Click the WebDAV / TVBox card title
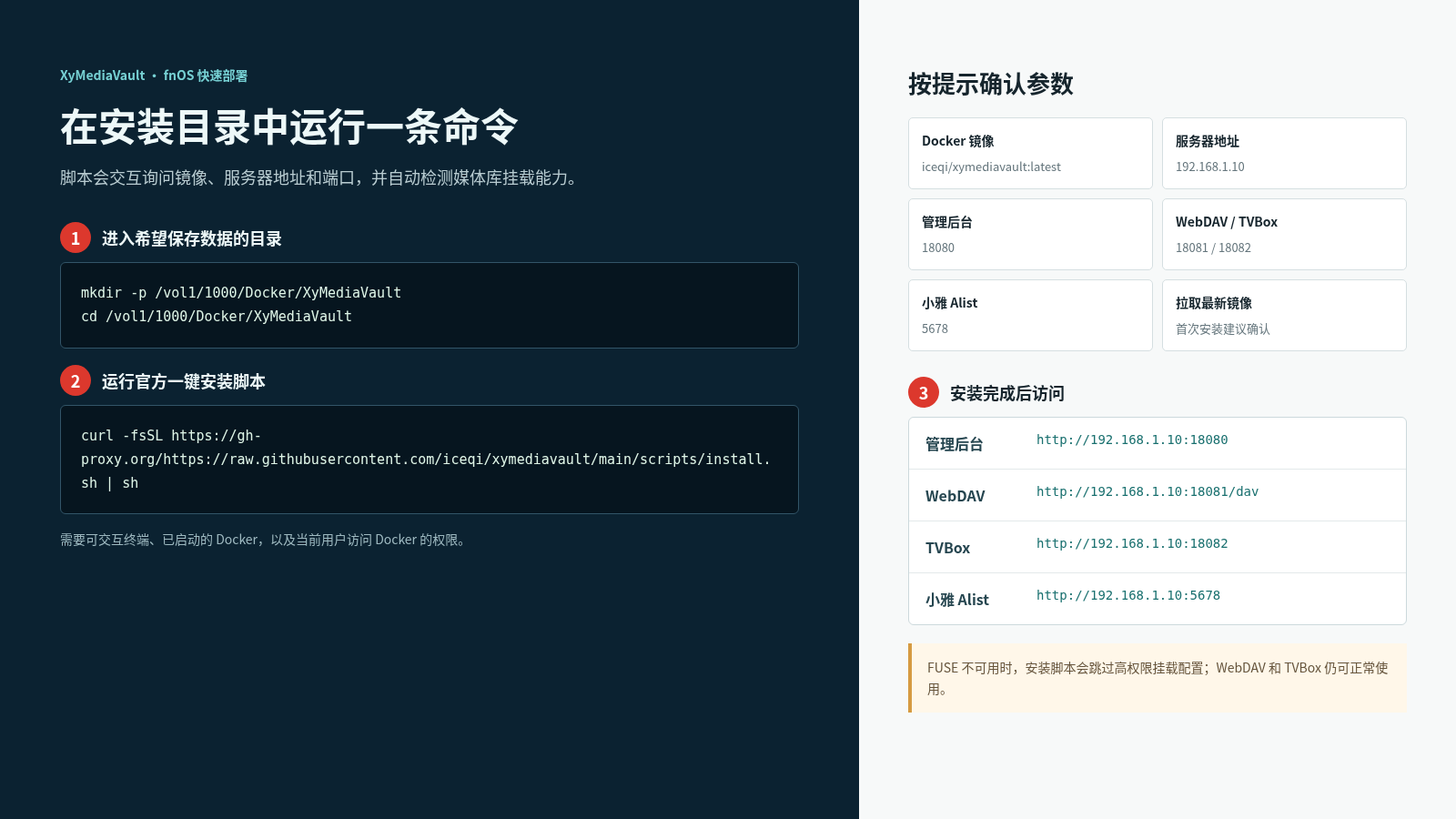 1227,222
